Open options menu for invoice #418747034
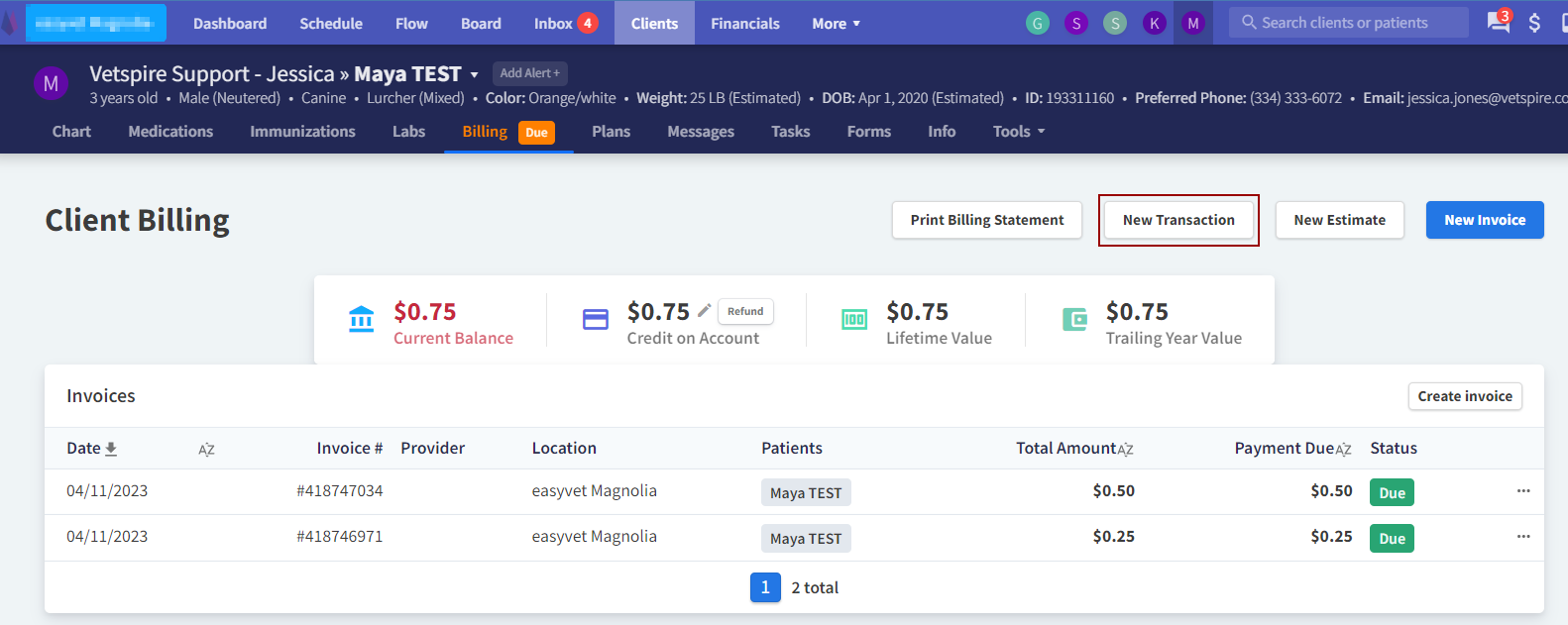 (1523, 491)
